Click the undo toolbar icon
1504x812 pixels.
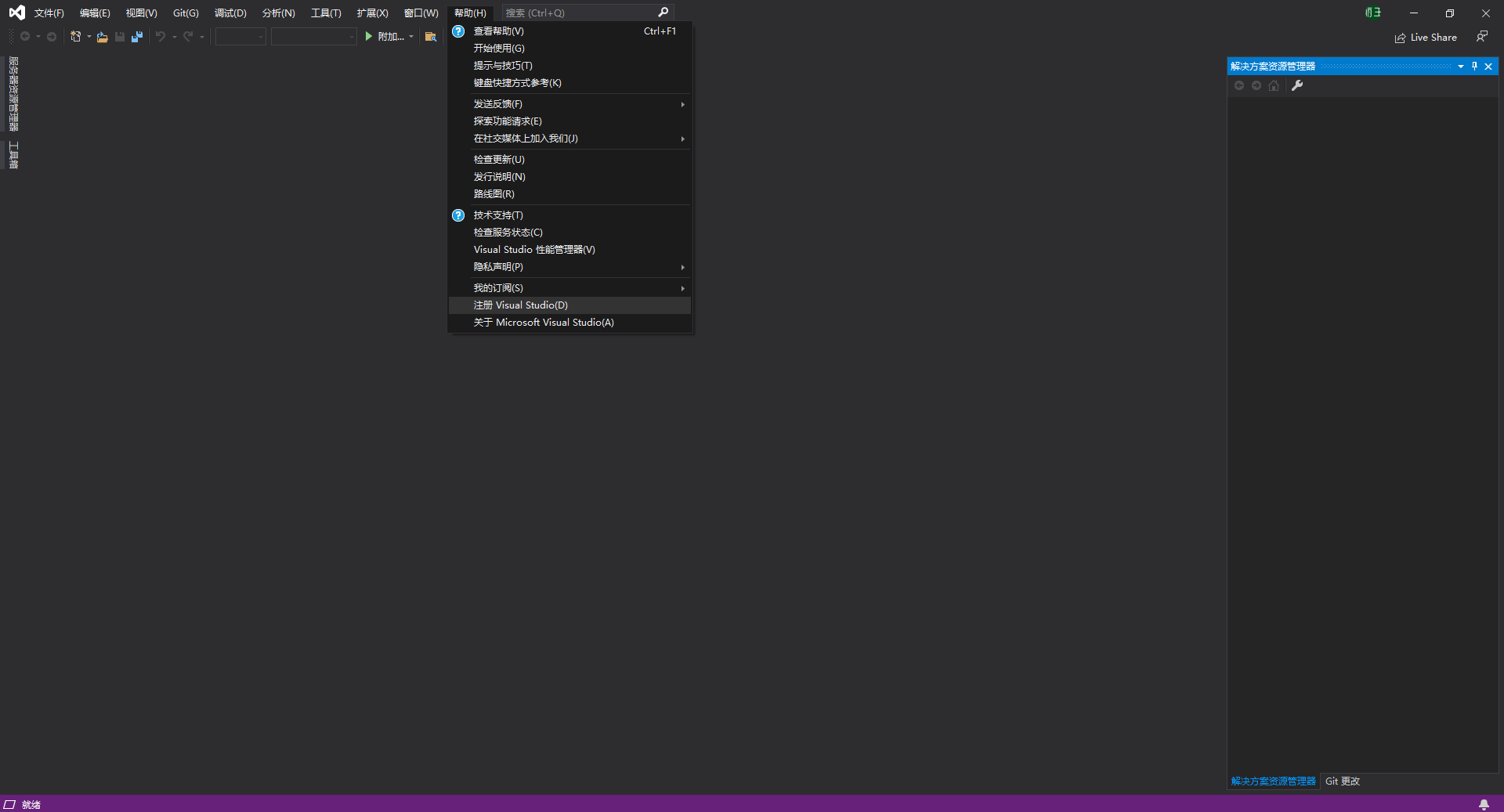[x=161, y=37]
